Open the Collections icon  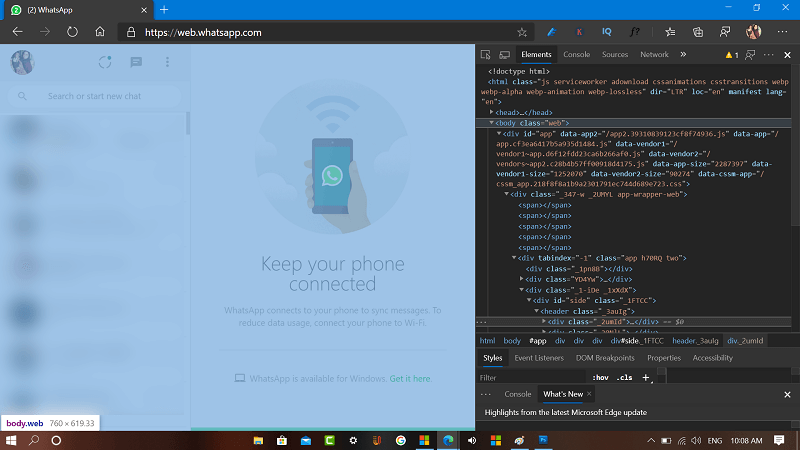pyautogui.click(x=697, y=32)
